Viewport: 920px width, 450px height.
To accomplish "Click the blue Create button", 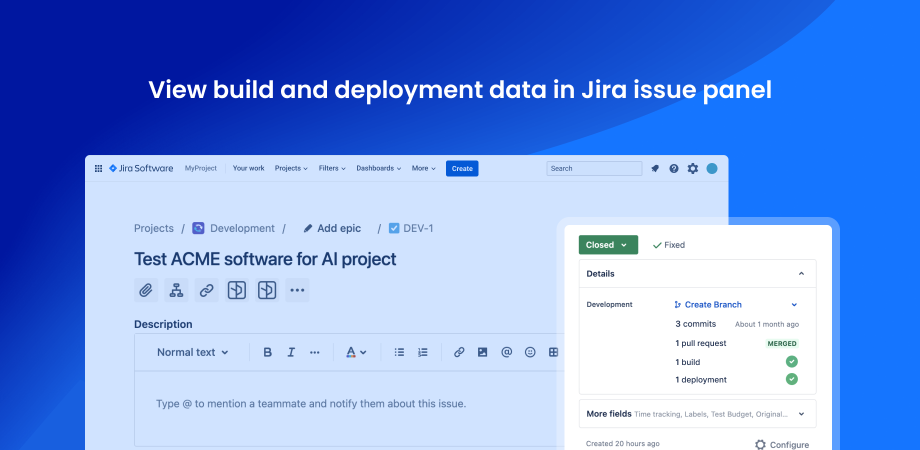I will pos(462,169).
